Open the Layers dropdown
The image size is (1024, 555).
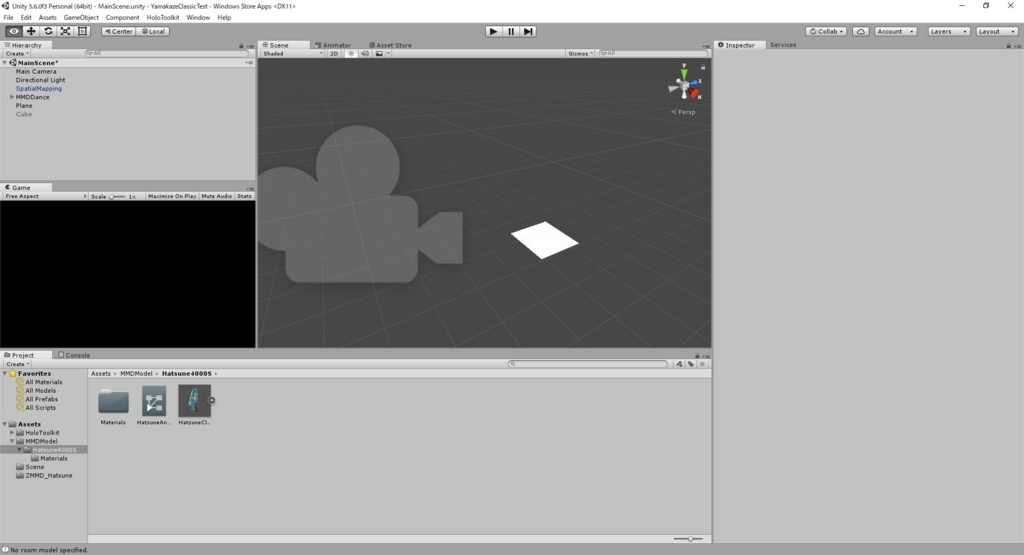click(948, 31)
